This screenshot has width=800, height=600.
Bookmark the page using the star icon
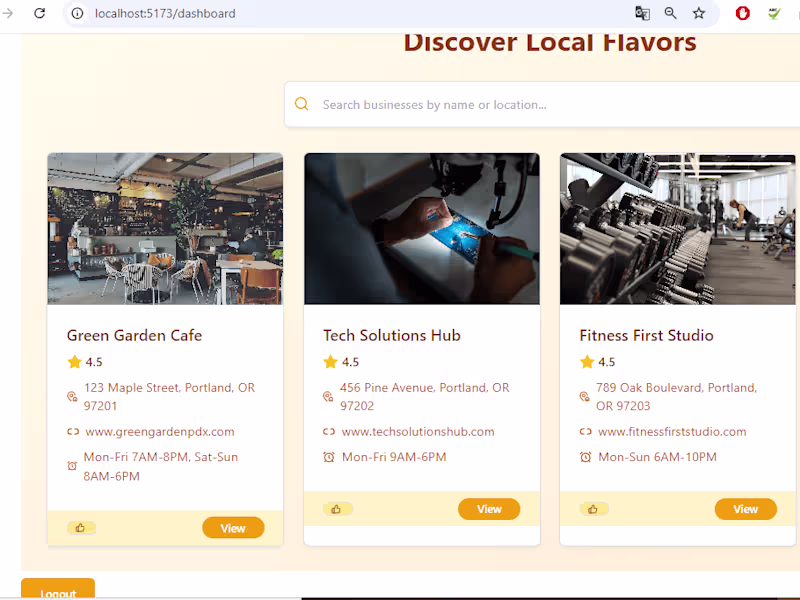[x=699, y=14]
